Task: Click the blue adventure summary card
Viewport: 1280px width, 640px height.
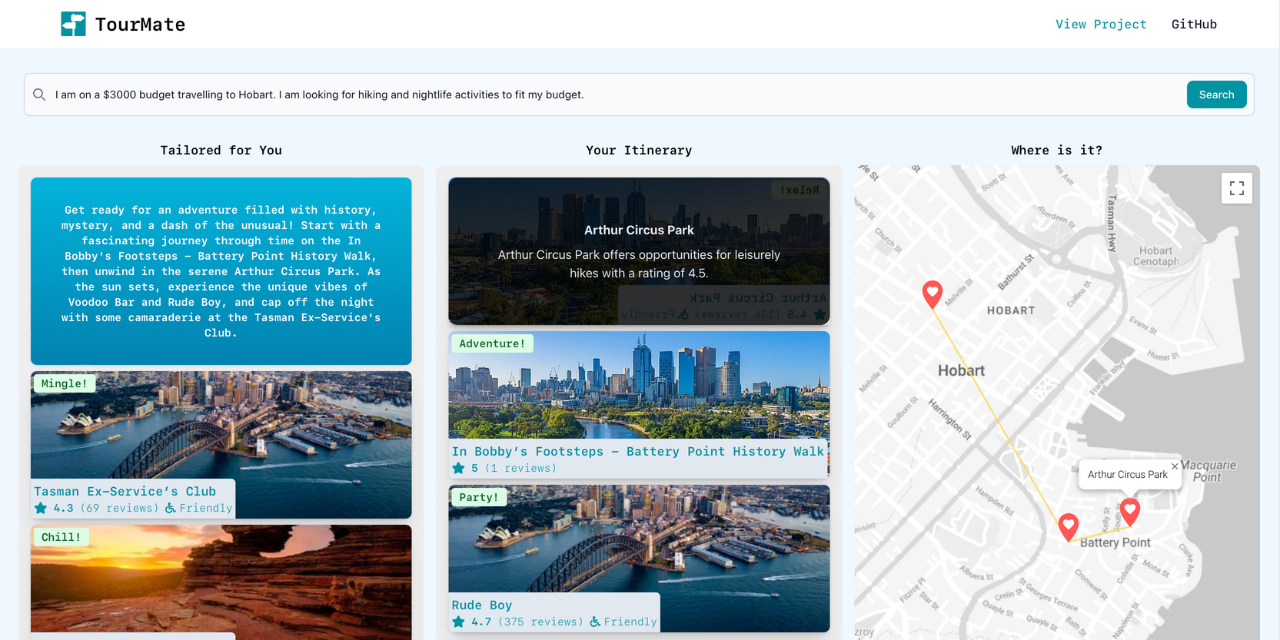Action: pyautogui.click(x=221, y=270)
